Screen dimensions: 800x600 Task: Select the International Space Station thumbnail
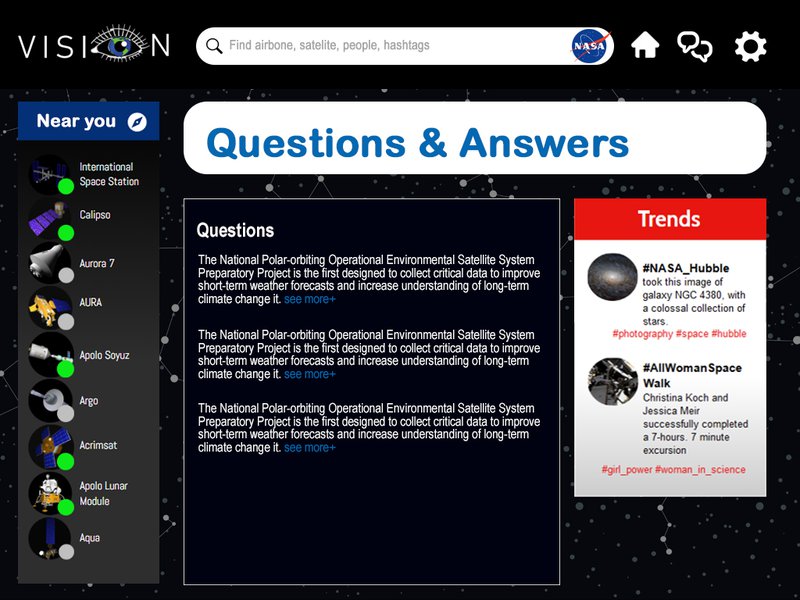(x=47, y=174)
